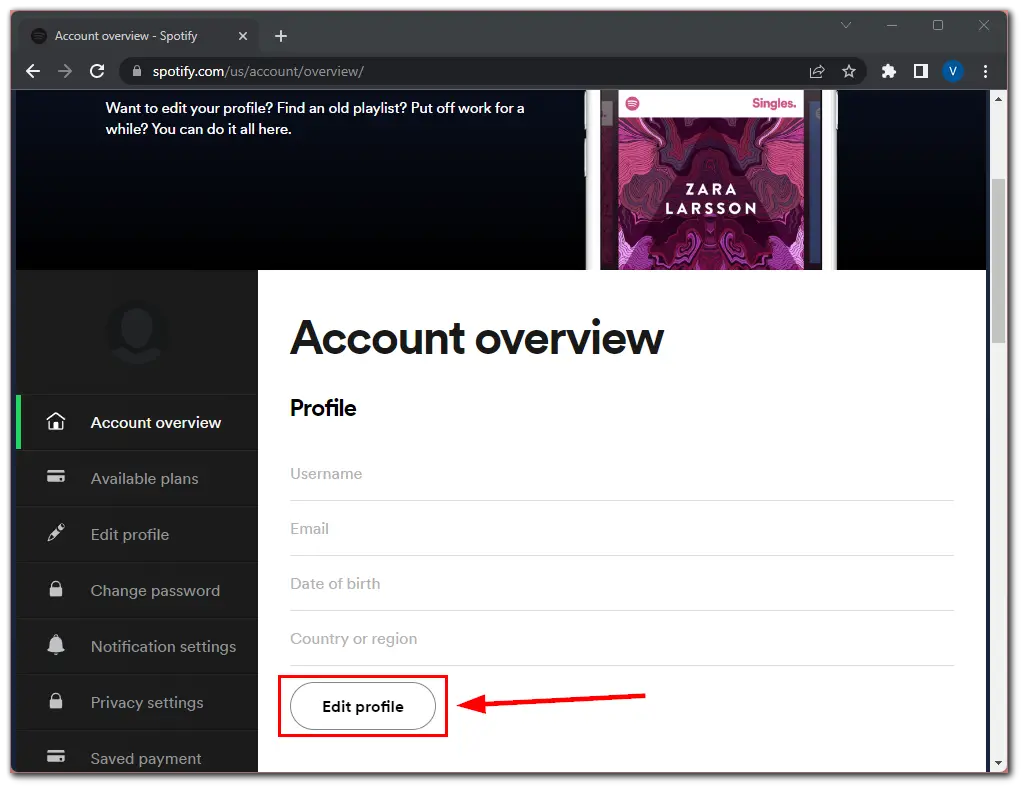Click the Spotify logo on phone image
The height and width of the screenshot is (791, 1026).
point(632,103)
